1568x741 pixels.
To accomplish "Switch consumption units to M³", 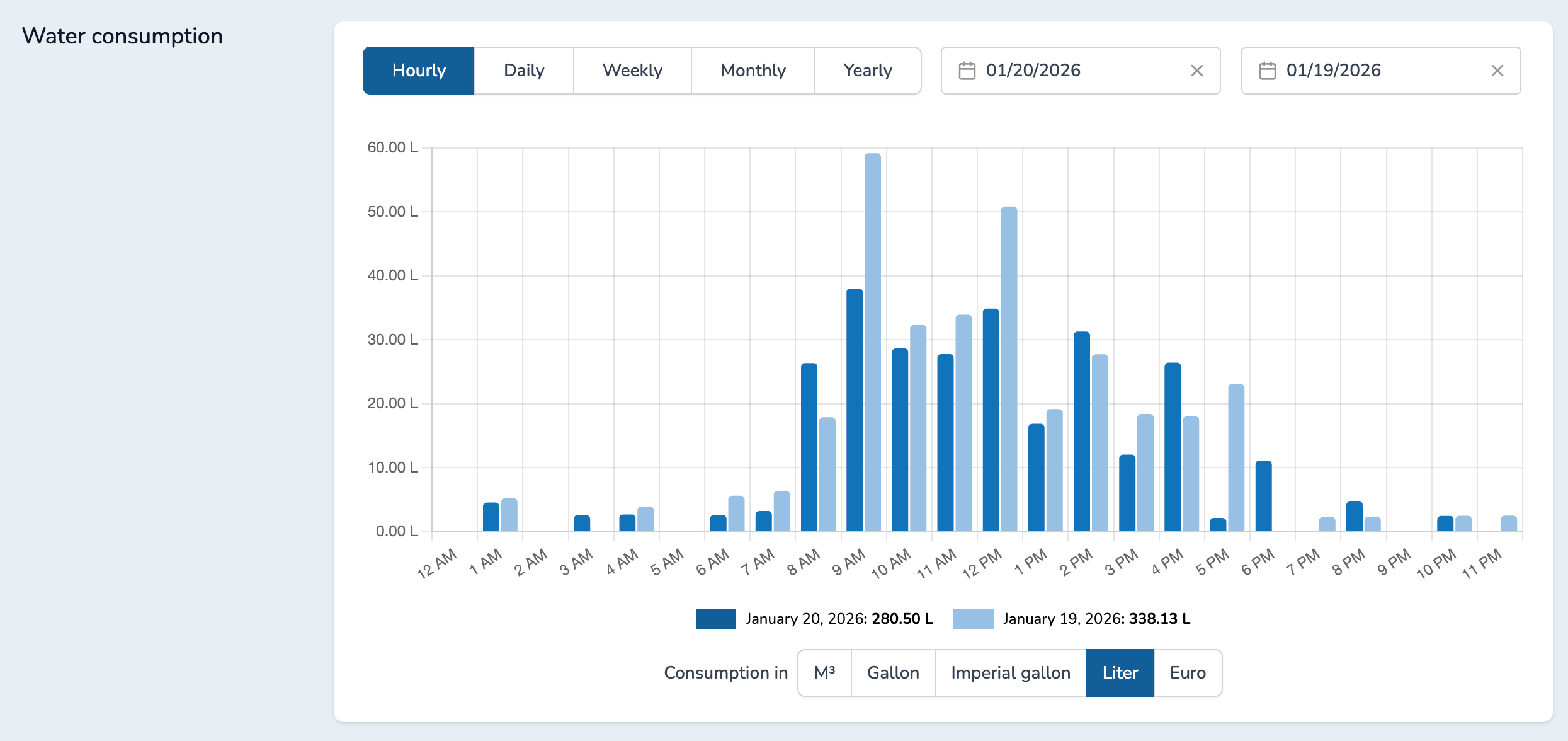I will (824, 672).
